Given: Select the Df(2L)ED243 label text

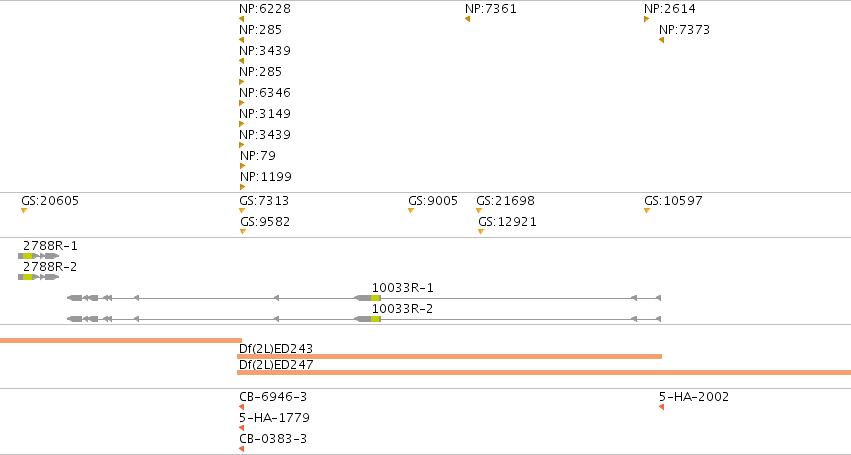Looking at the screenshot, I should 276,349.
